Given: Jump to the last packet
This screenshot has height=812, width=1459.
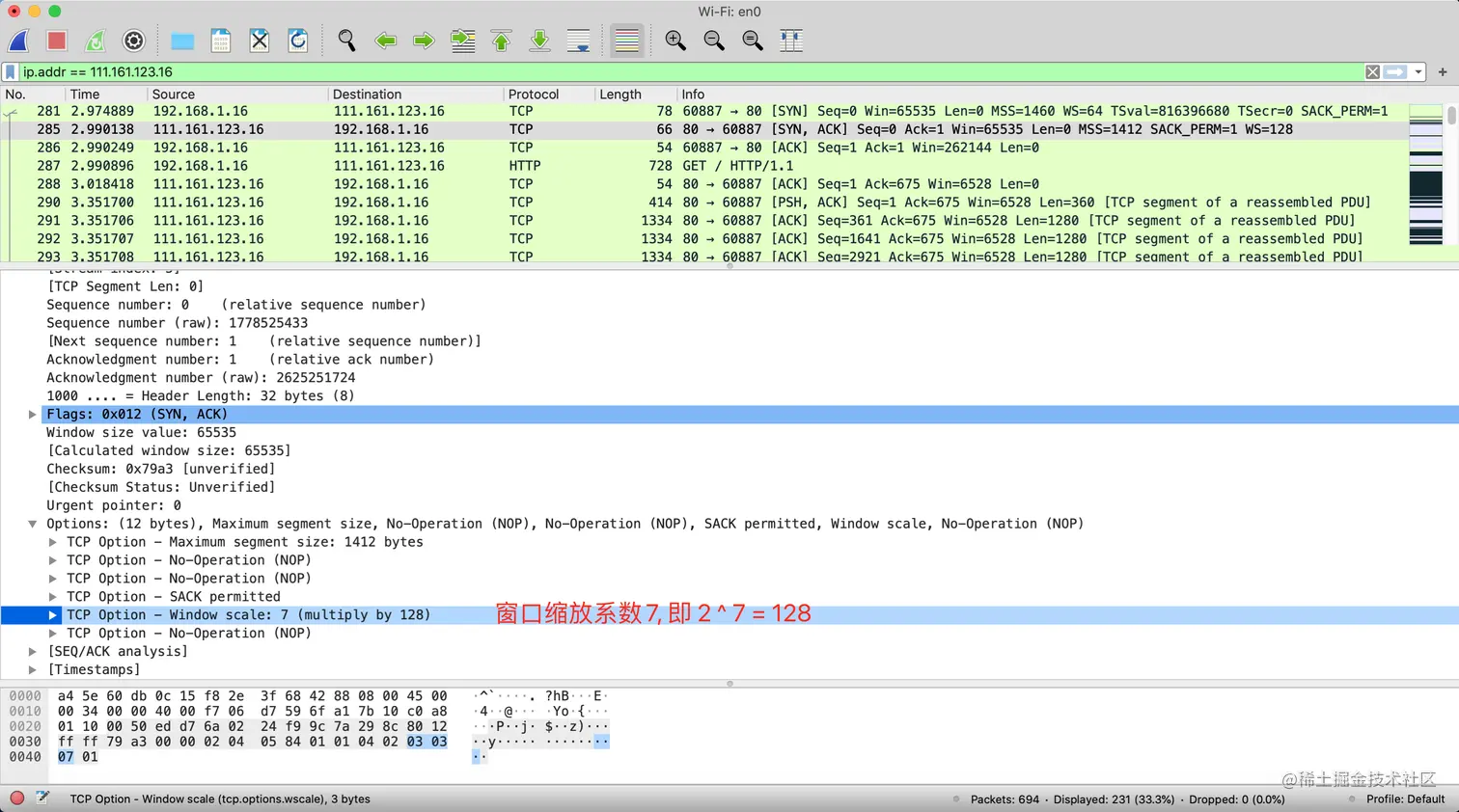Looking at the screenshot, I should [x=540, y=41].
